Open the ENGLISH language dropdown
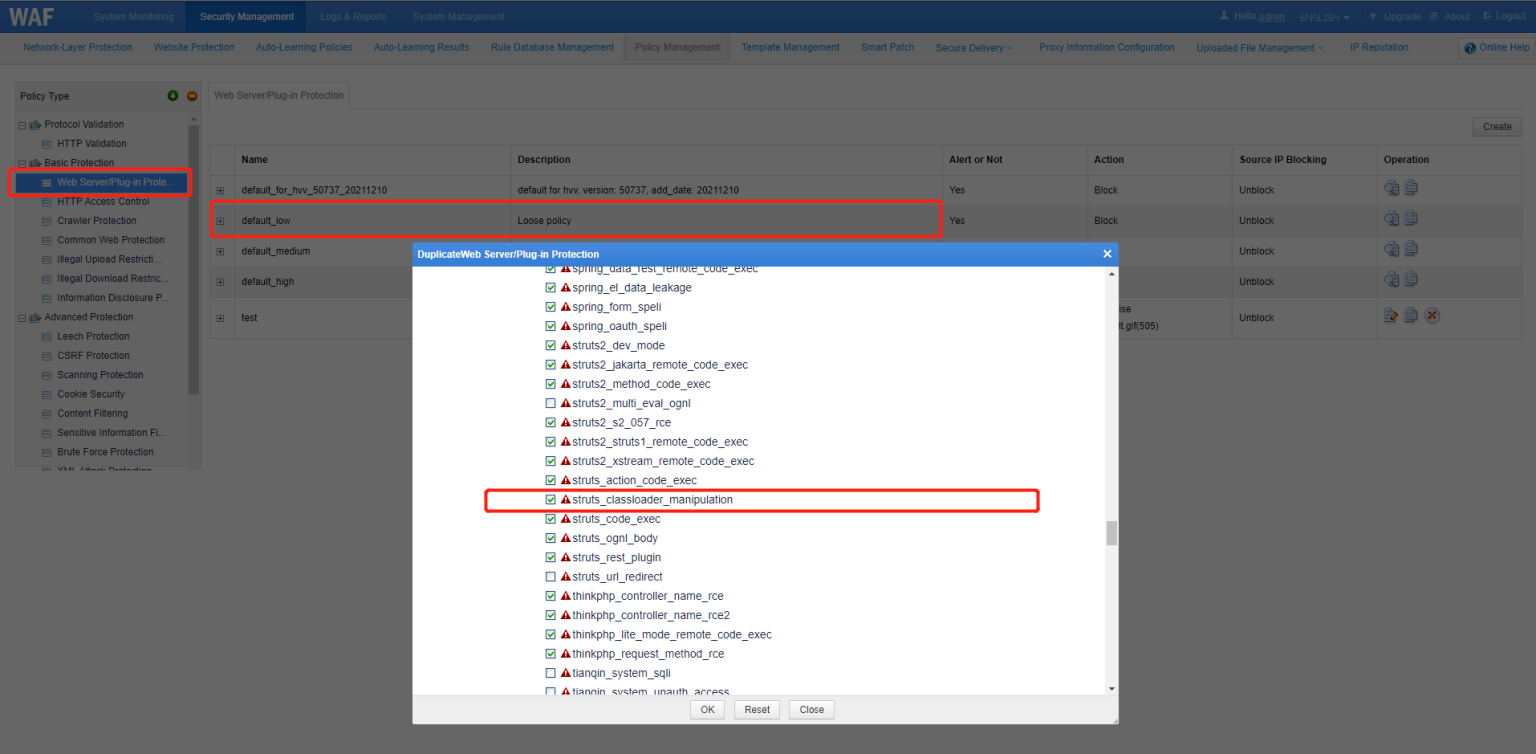1536x754 pixels. (x=1325, y=16)
